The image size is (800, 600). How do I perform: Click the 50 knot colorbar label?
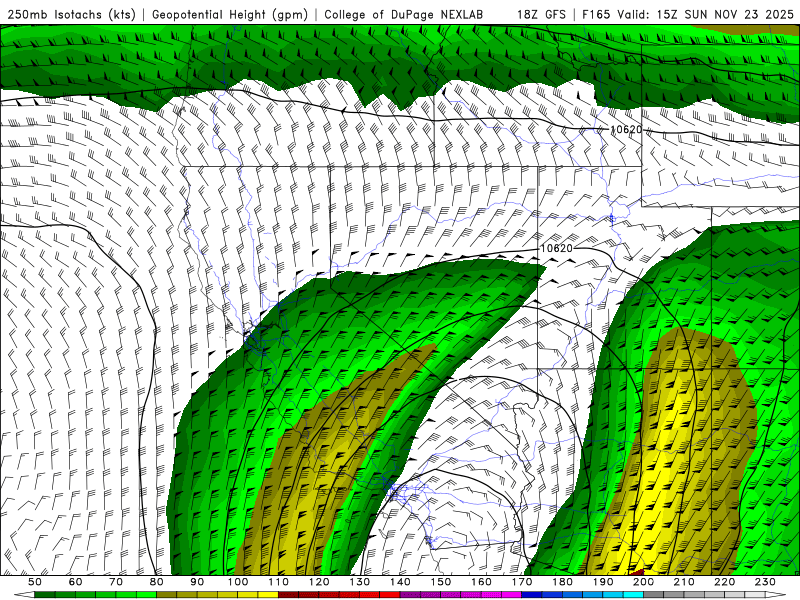[35, 582]
